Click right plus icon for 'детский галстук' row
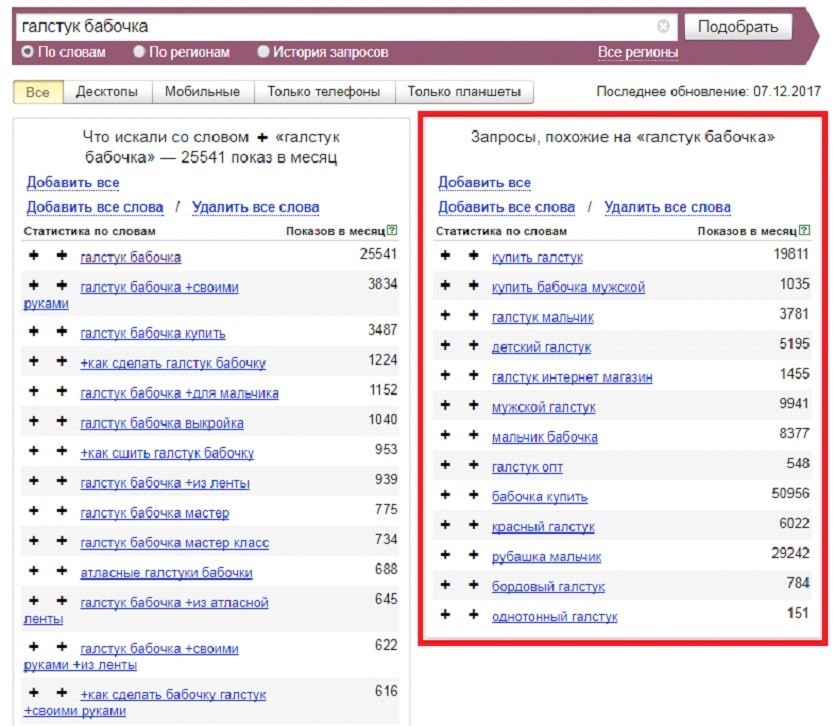Image resolution: width=834 pixels, height=726 pixels. 473,345
